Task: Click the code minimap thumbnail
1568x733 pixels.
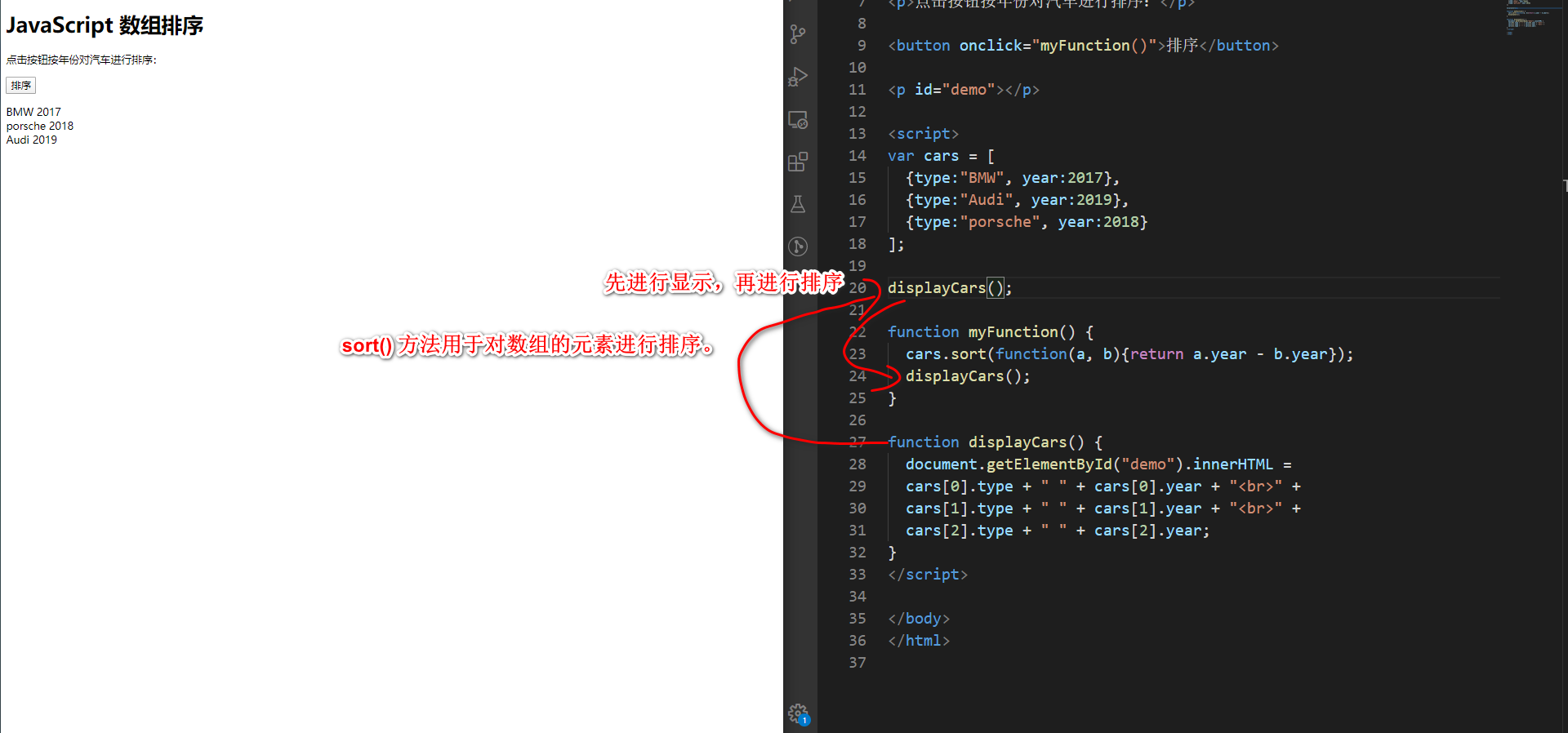Action: (1527, 16)
